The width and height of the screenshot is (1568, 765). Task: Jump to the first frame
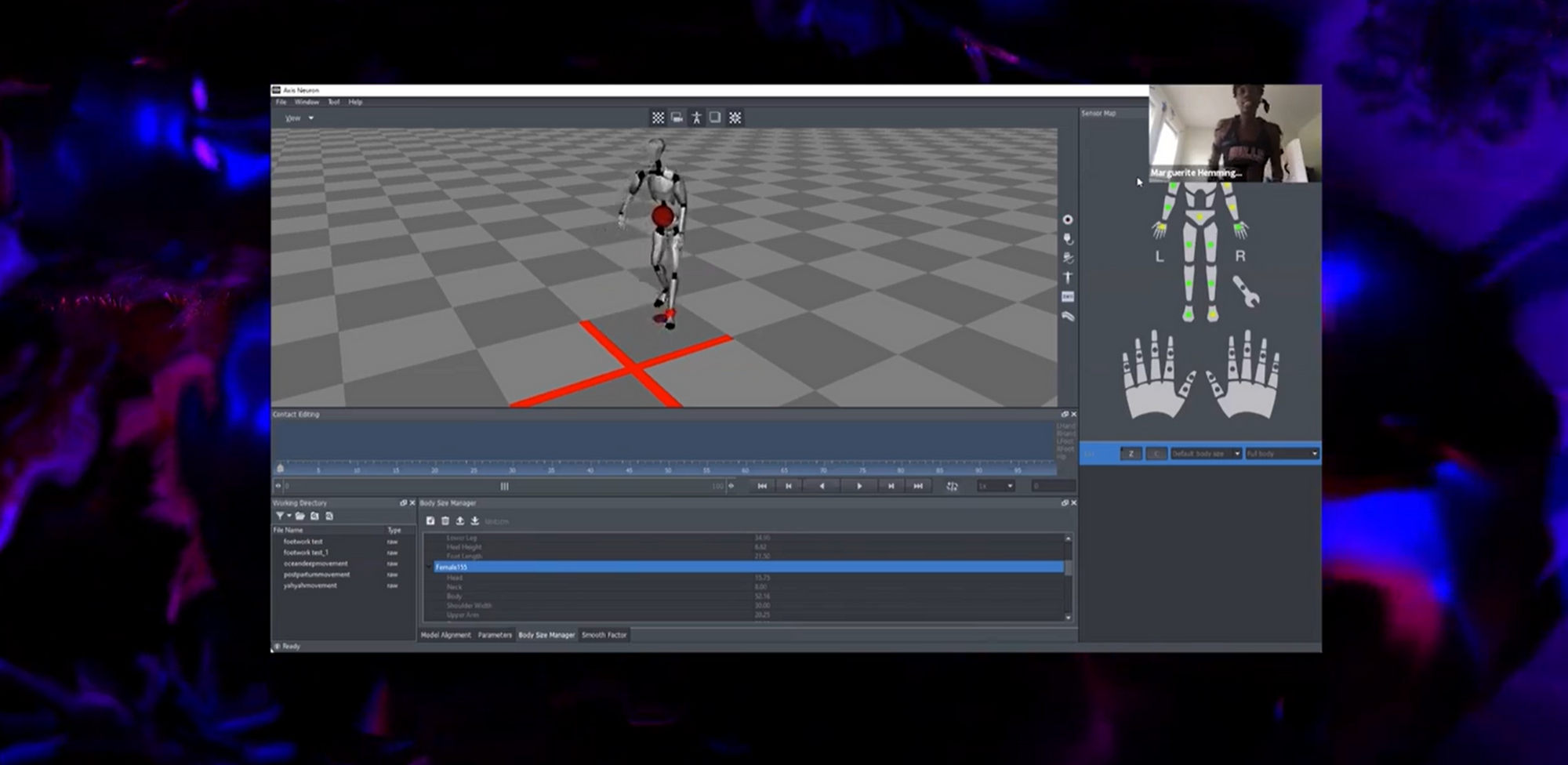[762, 486]
